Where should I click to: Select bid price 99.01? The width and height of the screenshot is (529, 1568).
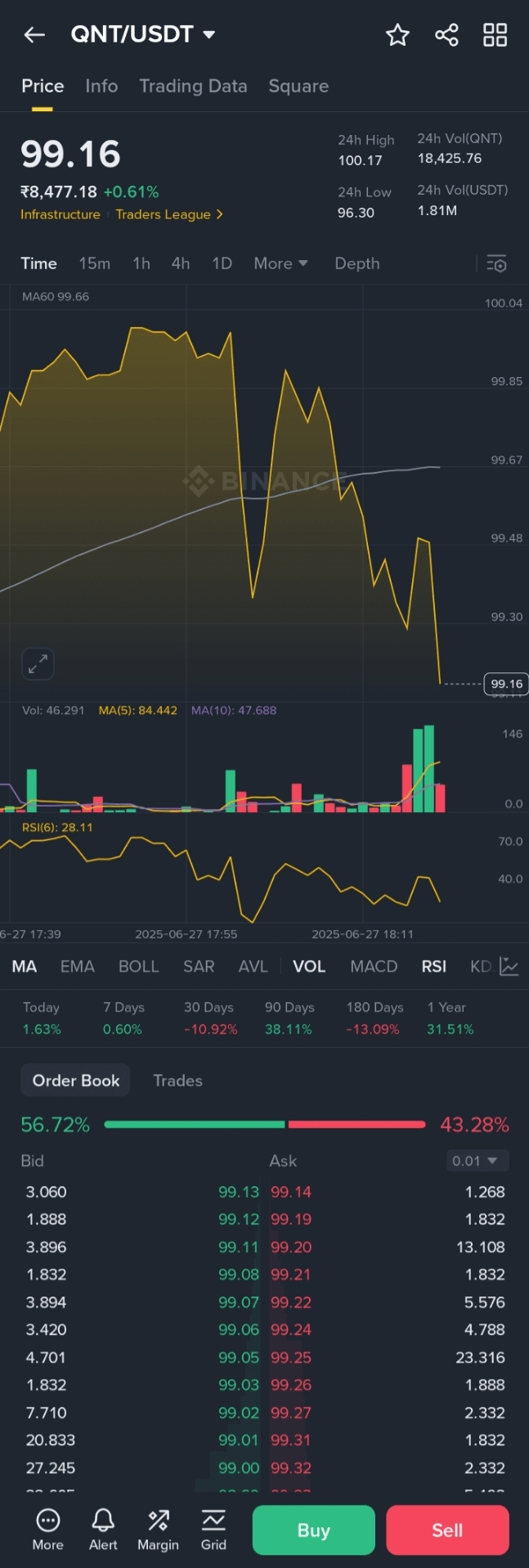tap(239, 1440)
